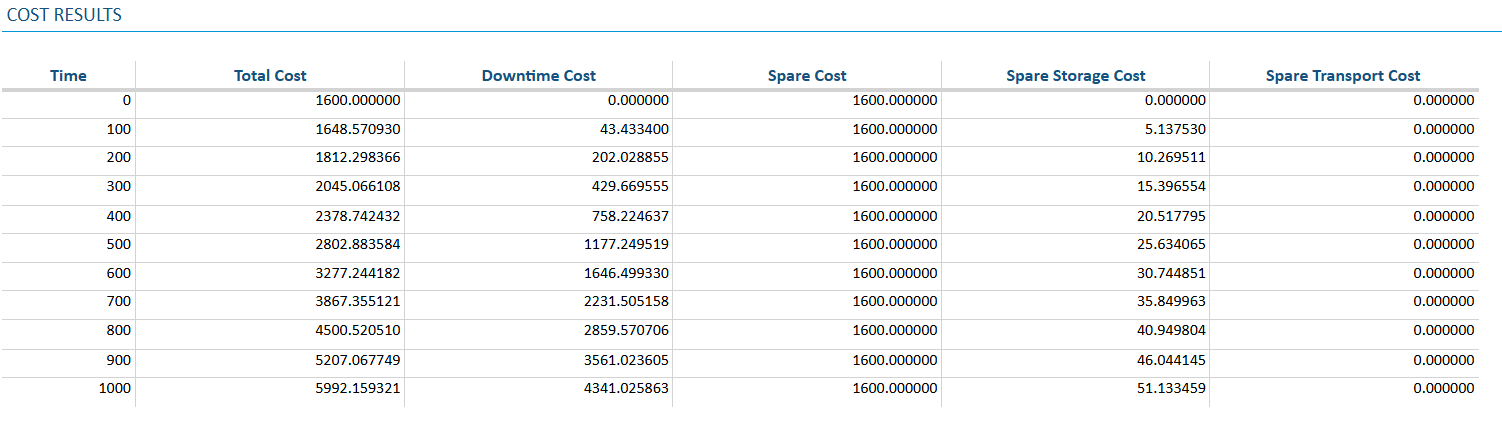This screenshot has height=421, width=1502.
Task: Click Downtime Cost value 1177.249519
Action: click(626, 244)
